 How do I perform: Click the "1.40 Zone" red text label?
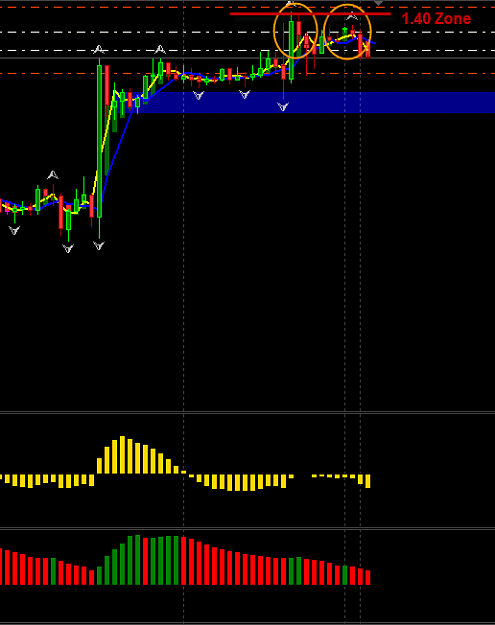pyautogui.click(x=436, y=19)
